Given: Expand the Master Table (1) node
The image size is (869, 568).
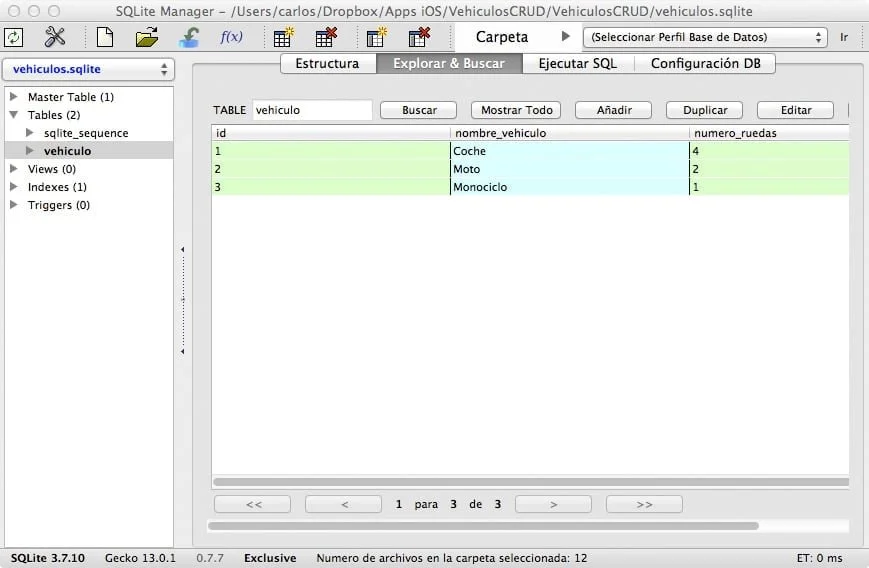Looking at the screenshot, I should [x=14, y=96].
